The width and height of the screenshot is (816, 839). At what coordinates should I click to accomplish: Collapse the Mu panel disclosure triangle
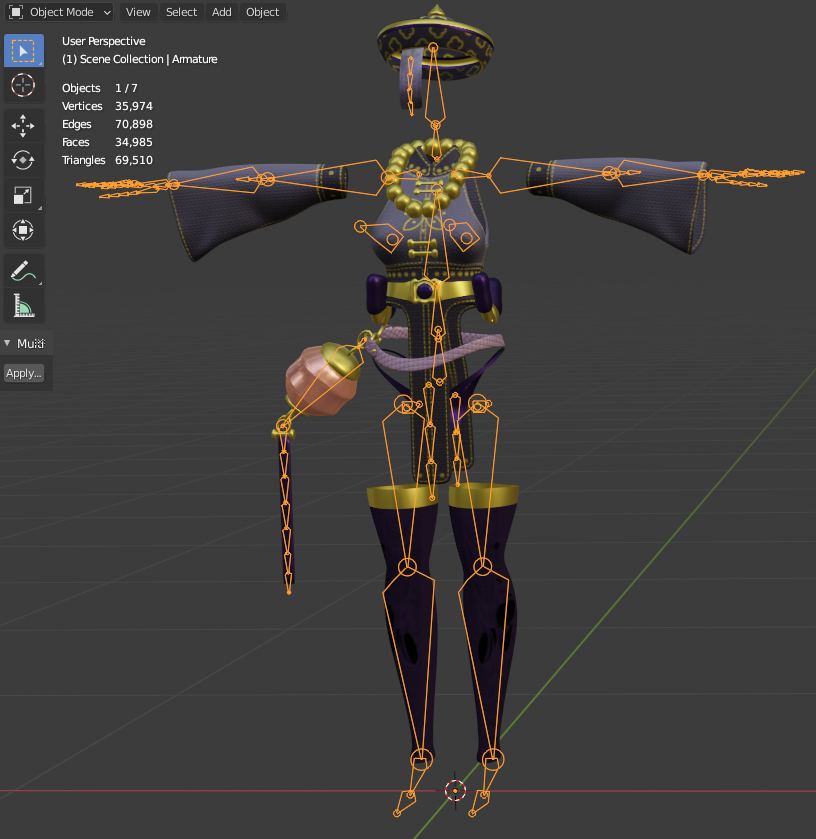point(7,343)
